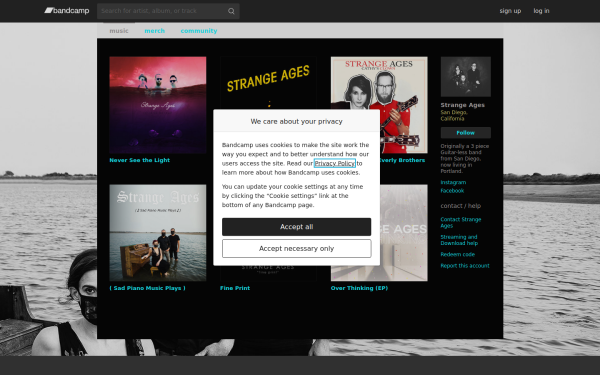Click the We care about your privacy heading
The image size is (600, 375).
click(297, 121)
